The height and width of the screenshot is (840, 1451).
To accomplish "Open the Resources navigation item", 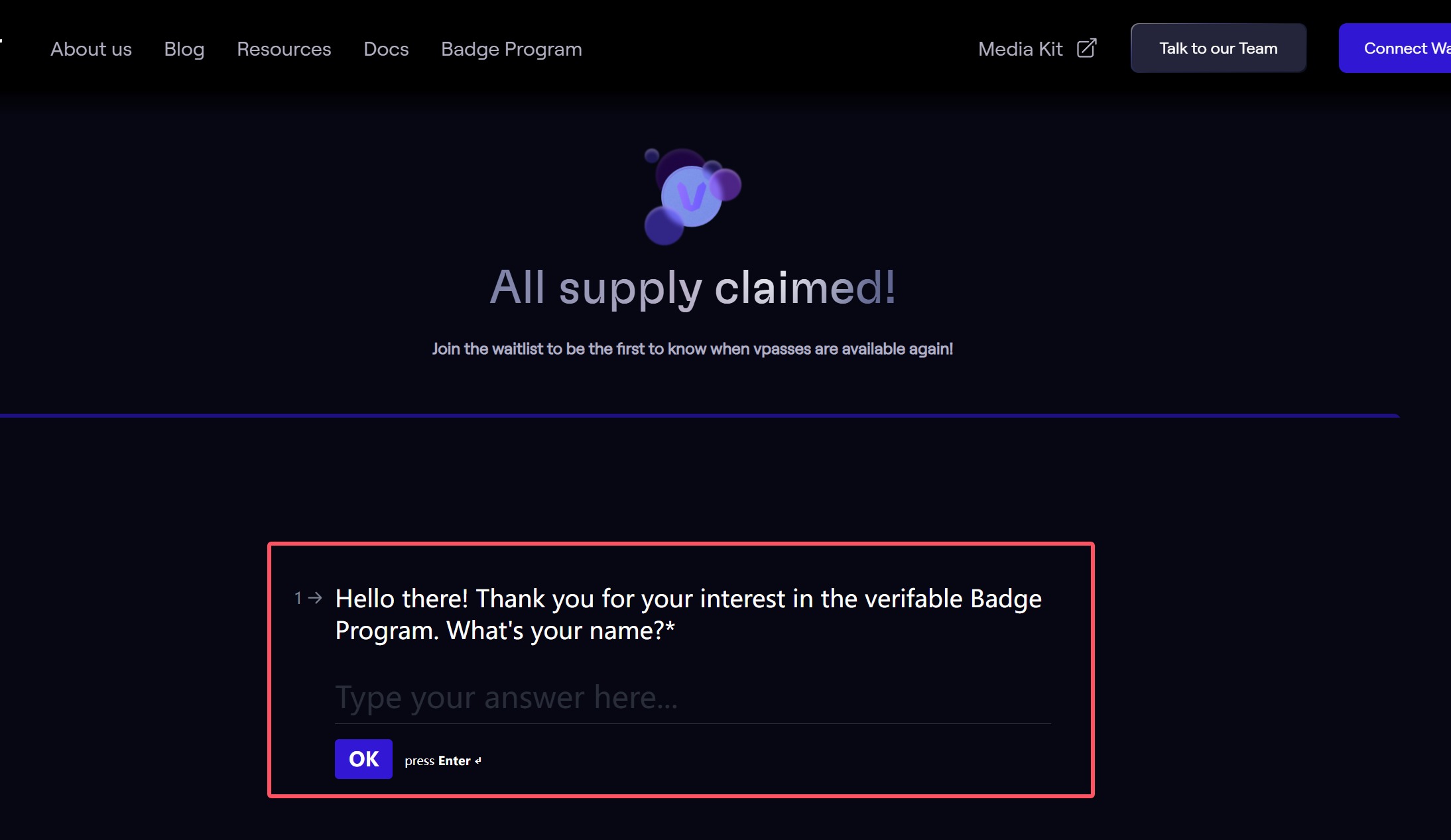I will [284, 49].
